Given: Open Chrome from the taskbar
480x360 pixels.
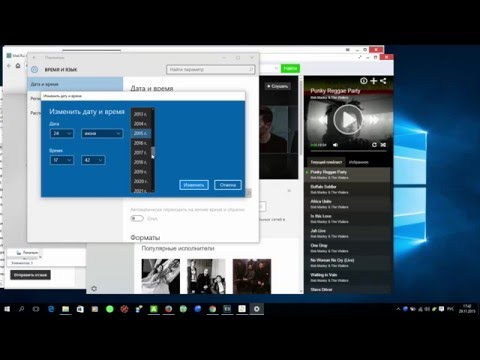Looking at the screenshot, I should click(213, 309).
